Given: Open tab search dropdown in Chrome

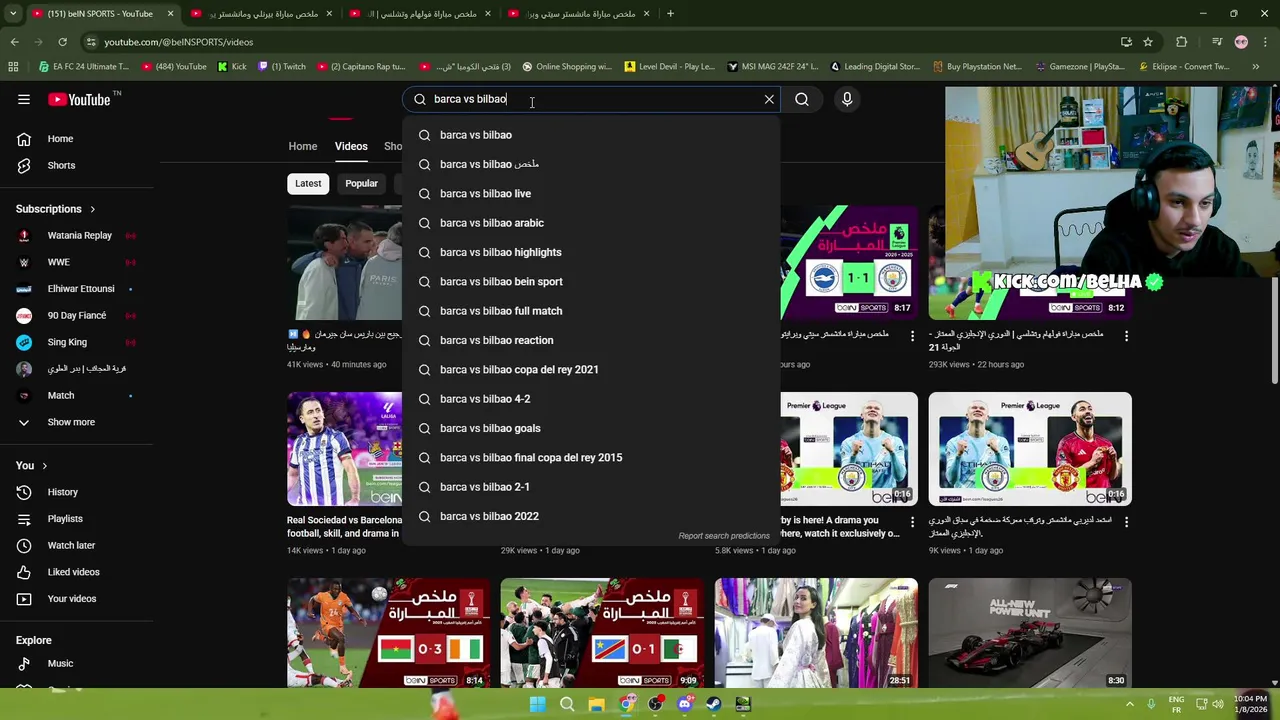Looking at the screenshot, I should pos(14,14).
